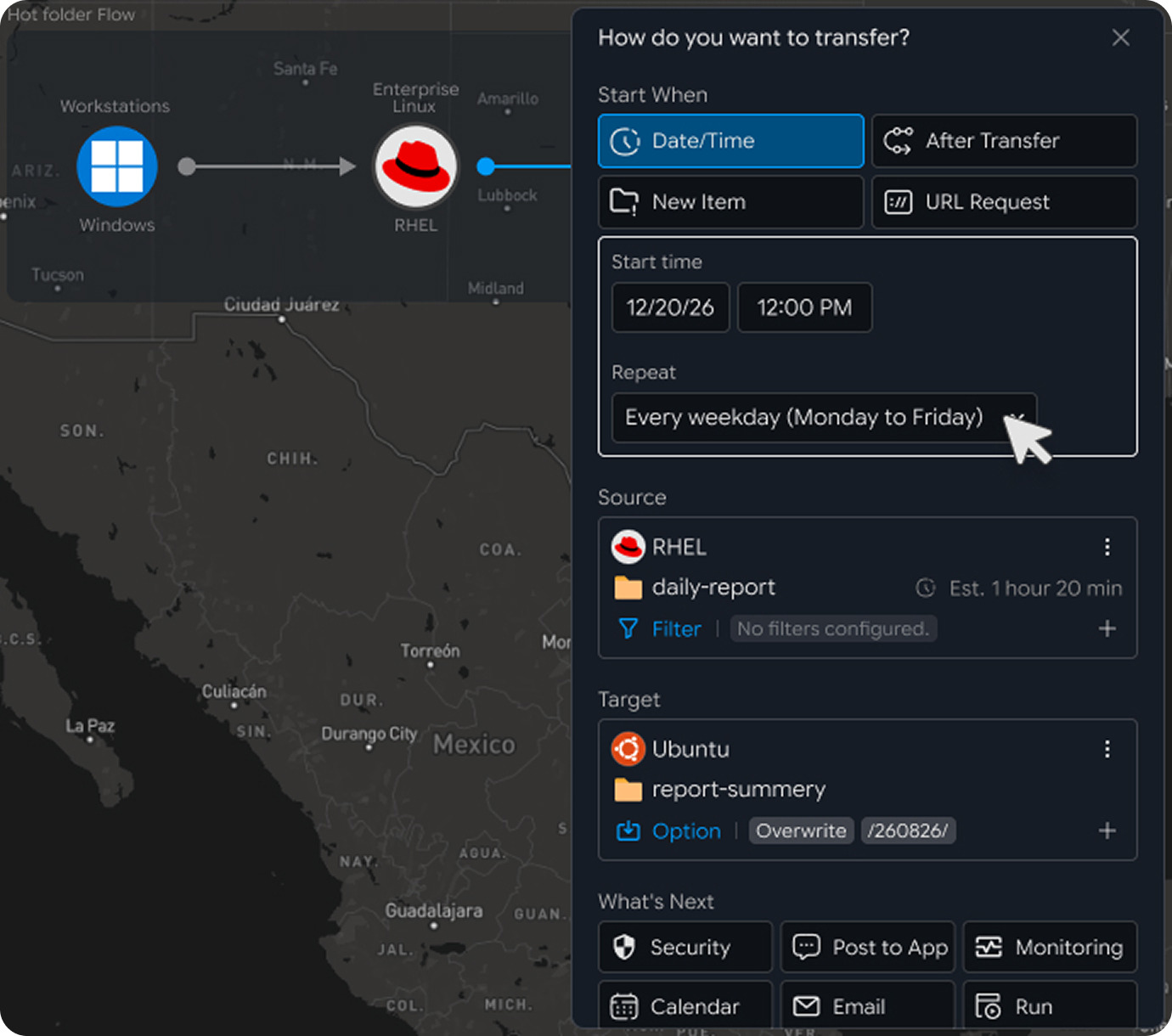Open the Ubuntu target more options menu
This screenshot has width=1172, height=1036.
tap(1107, 749)
